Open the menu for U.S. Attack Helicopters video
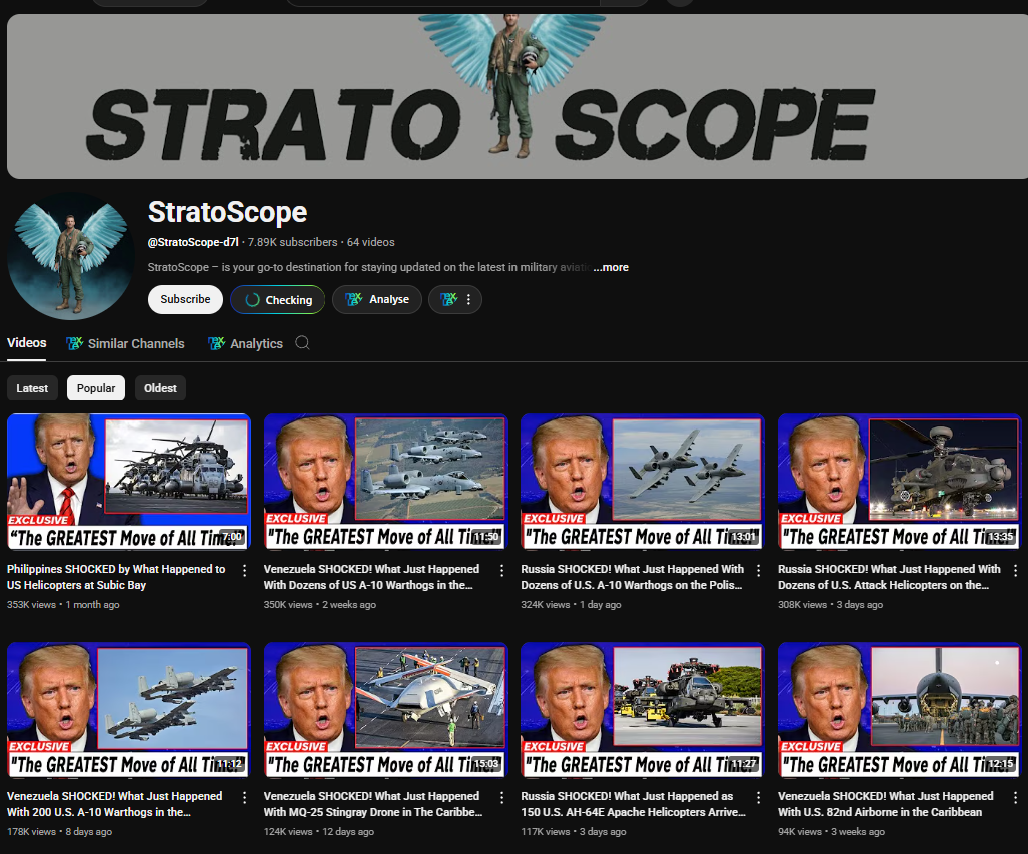The height and width of the screenshot is (854, 1028). pyautogui.click(x=1016, y=570)
